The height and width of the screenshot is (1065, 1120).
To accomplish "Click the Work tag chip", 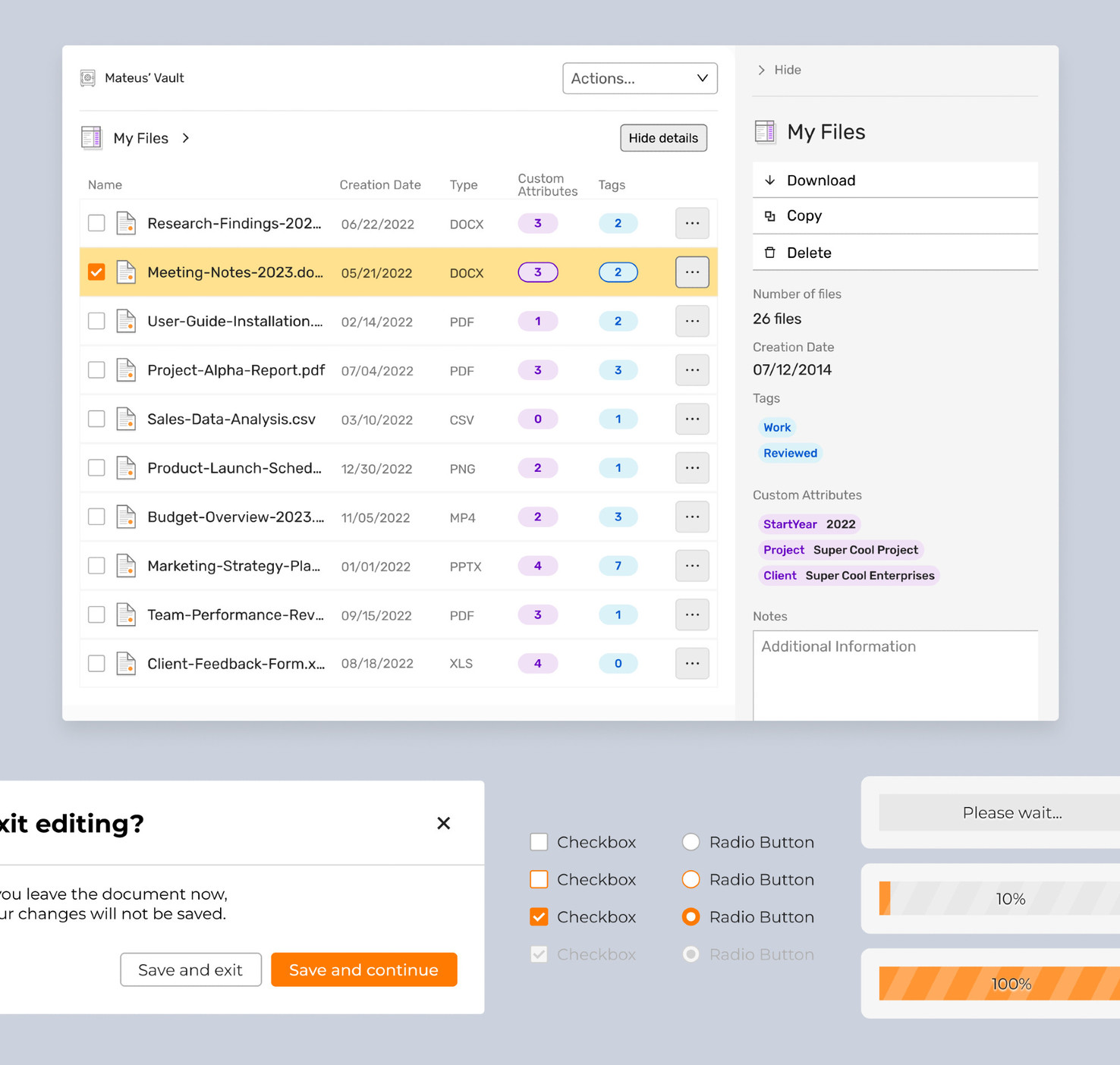I will pos(777,427).
